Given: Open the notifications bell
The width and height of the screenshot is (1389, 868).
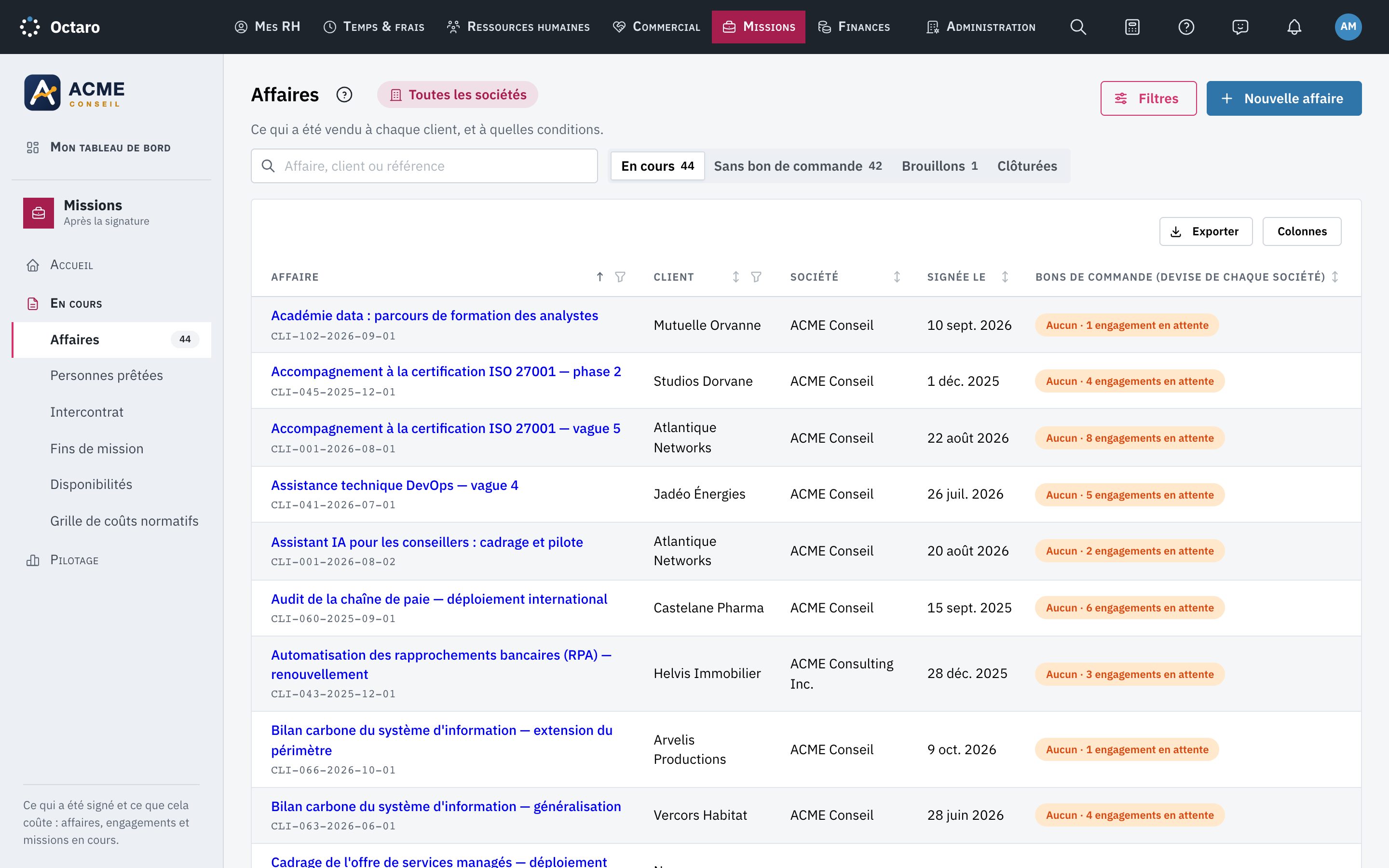Looking at the screenshot, I should point(1294,27).
